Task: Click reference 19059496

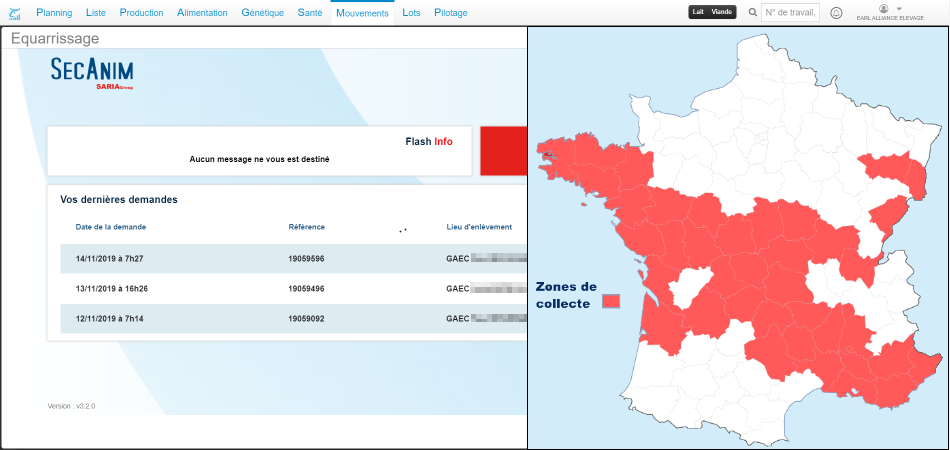Action: (307, 289)
